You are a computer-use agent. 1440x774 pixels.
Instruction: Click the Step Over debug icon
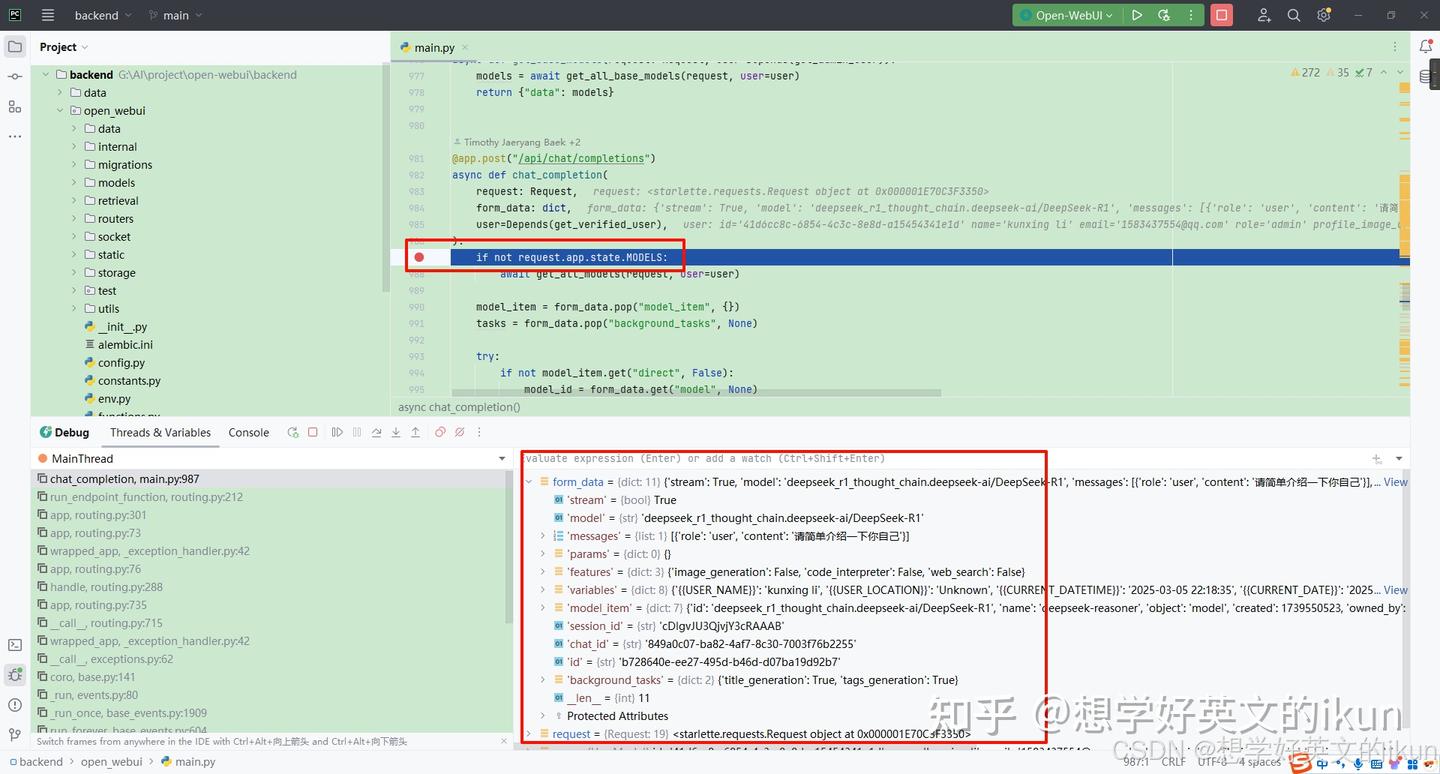tap(375, 432)
